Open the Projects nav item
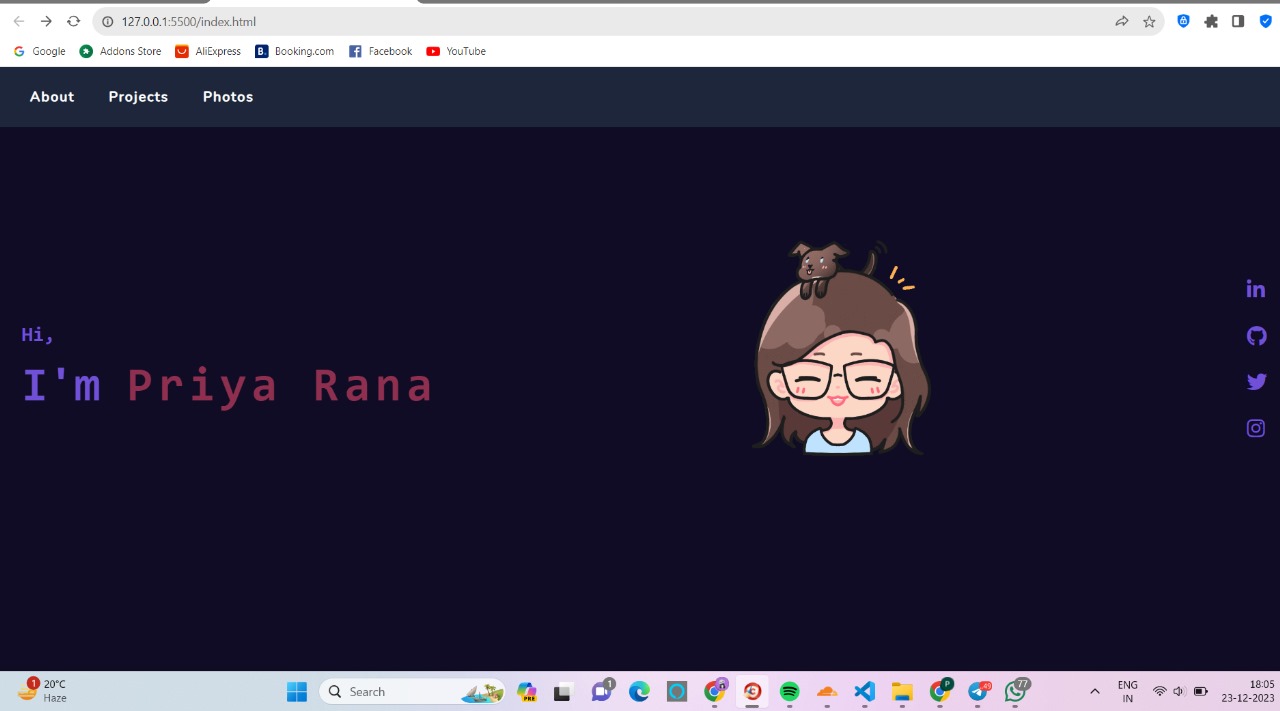1280x711 pixels. point(138,97)
